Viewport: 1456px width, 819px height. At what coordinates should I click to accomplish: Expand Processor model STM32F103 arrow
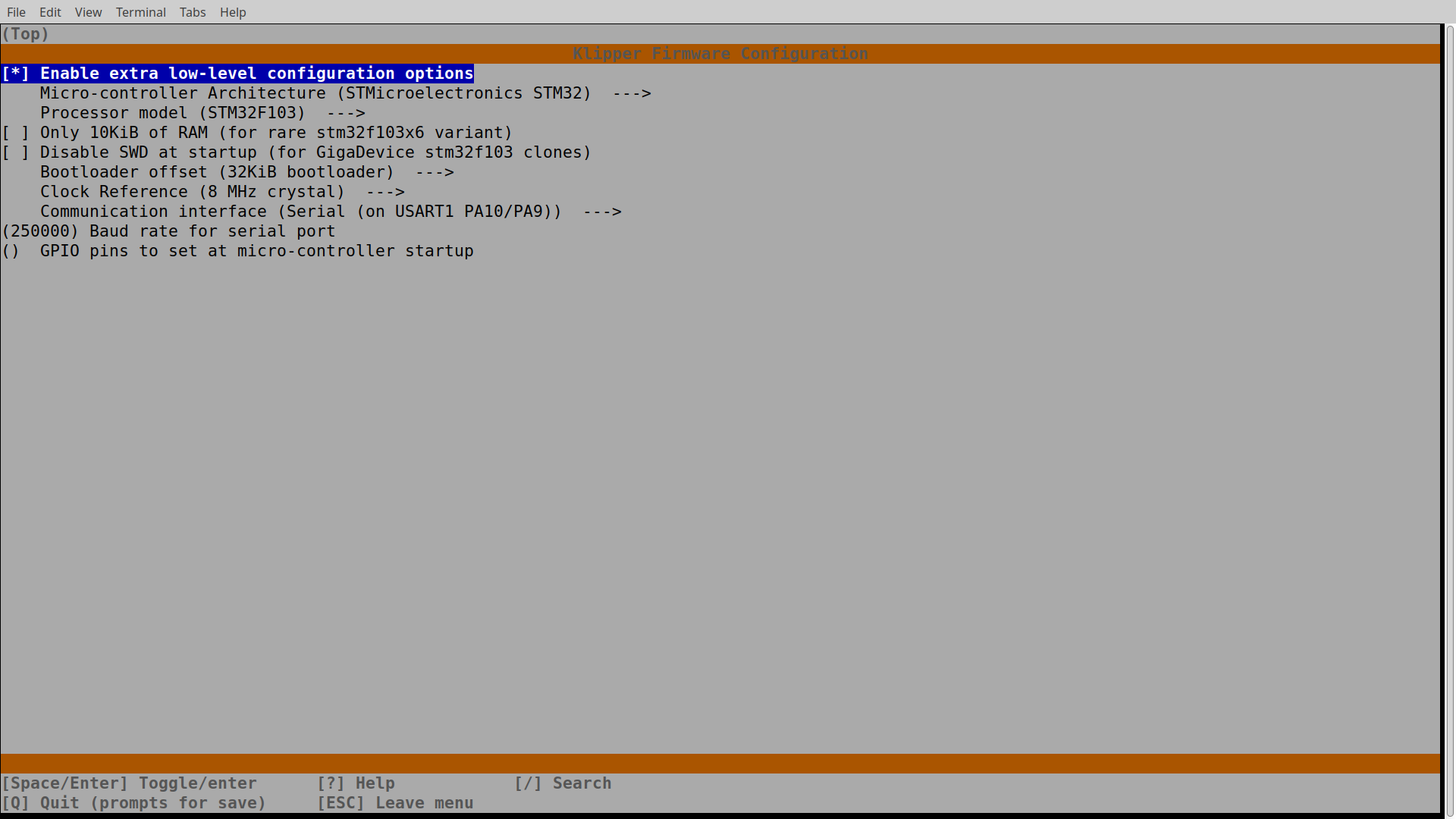[346, 113]
